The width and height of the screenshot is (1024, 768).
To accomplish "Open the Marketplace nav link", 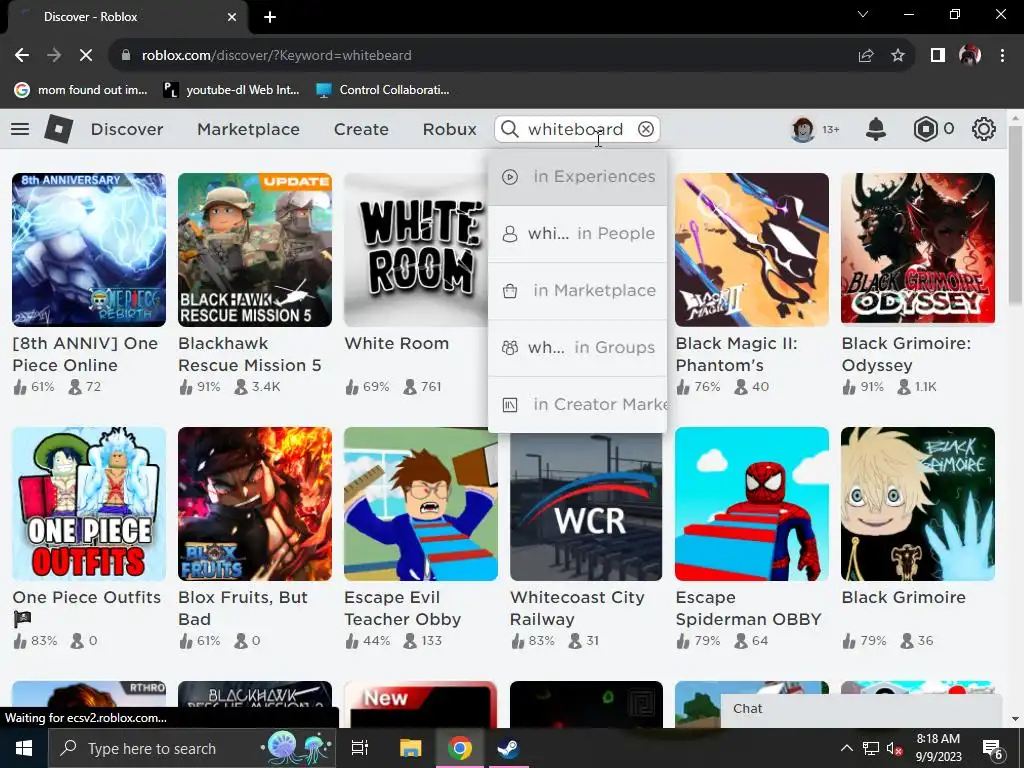I will coord(248,129).
